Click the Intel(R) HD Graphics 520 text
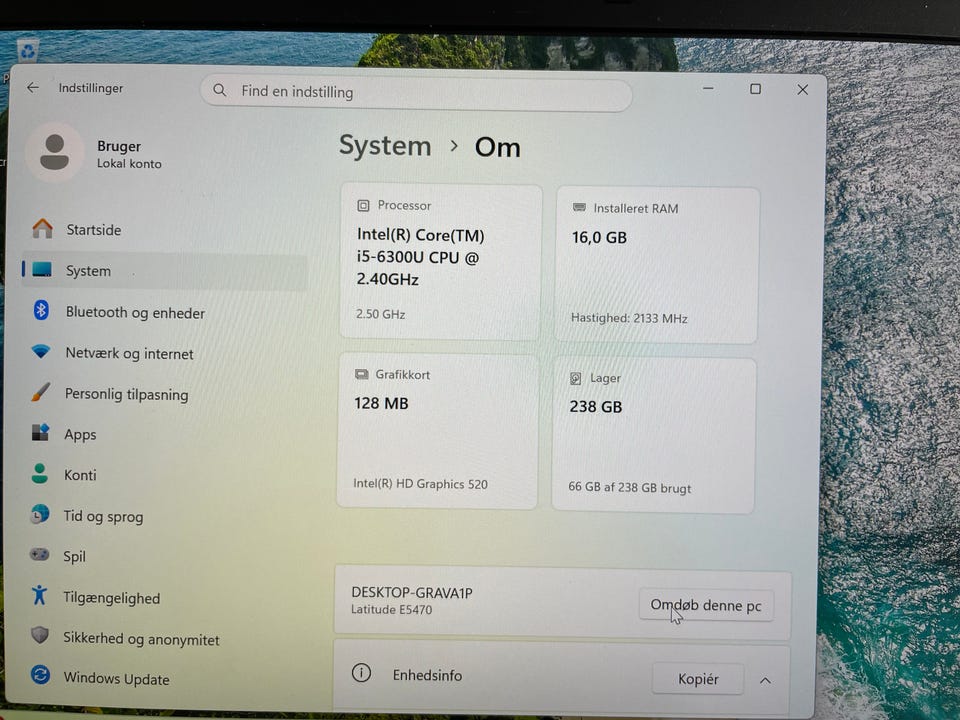 pyautogui.click(x=421, y=484)
